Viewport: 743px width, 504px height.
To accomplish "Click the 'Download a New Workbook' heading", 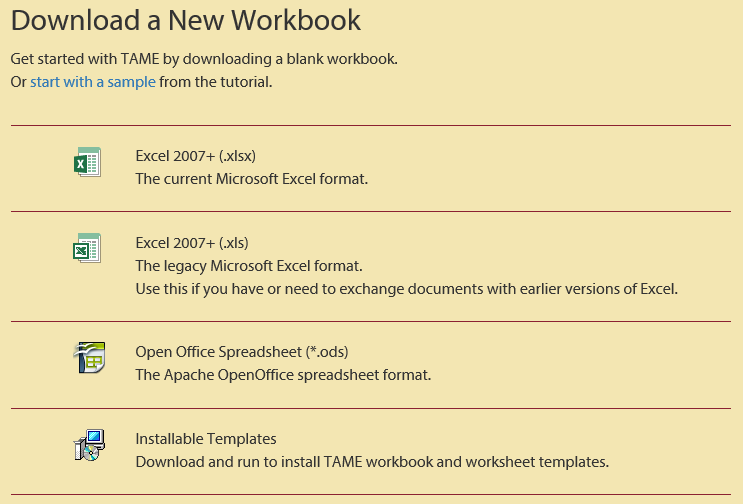I will pos(186,20).
